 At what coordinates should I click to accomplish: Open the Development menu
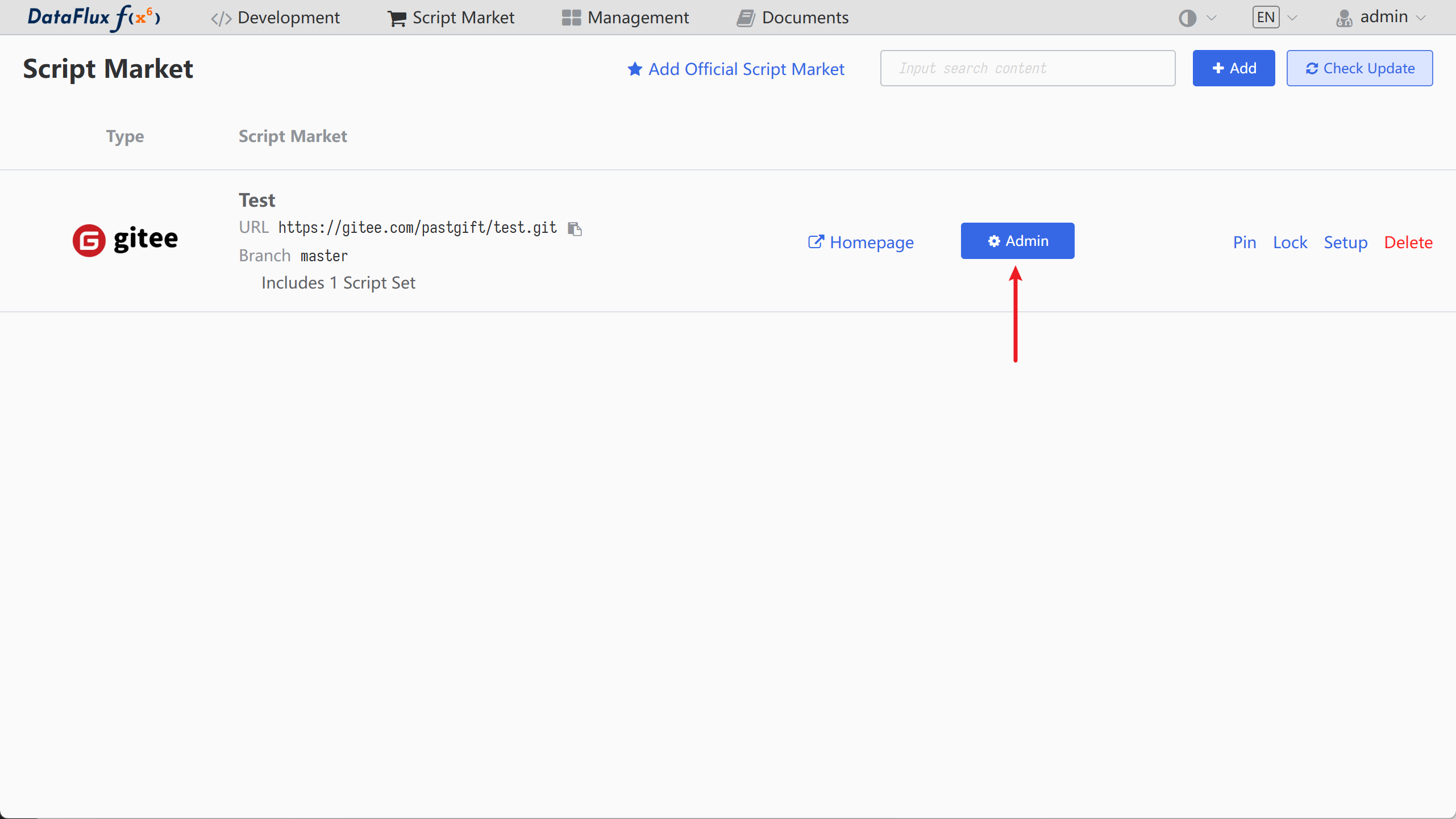click(276, 18)
